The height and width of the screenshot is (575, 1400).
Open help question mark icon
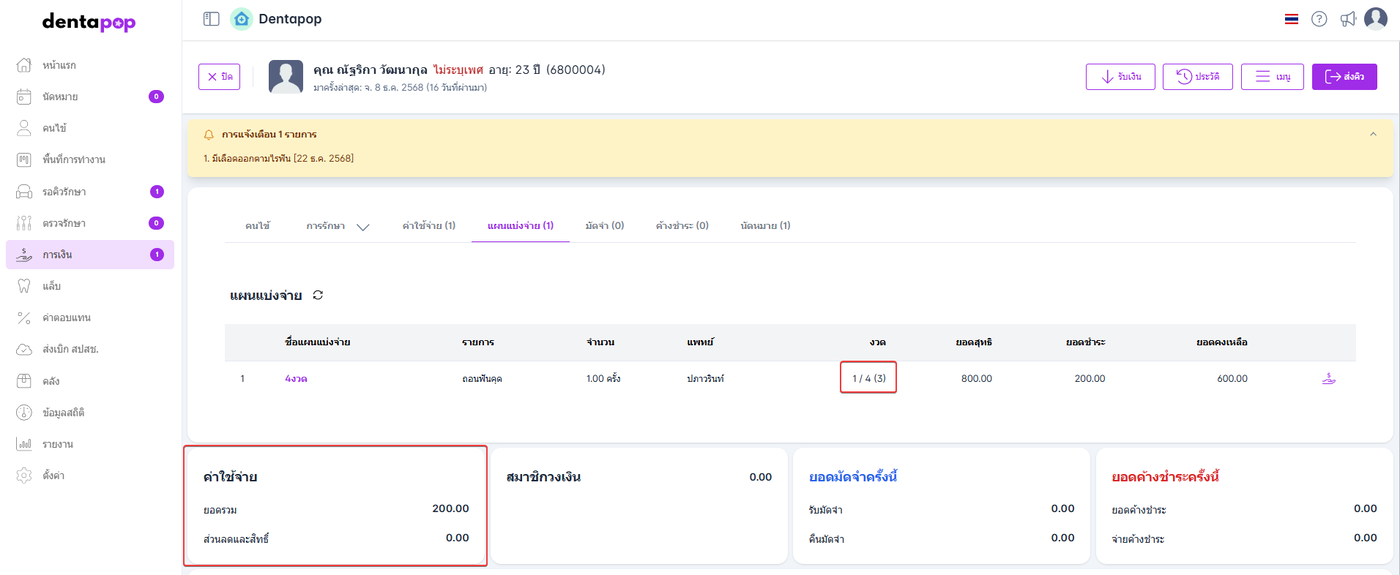[1319, 19]
